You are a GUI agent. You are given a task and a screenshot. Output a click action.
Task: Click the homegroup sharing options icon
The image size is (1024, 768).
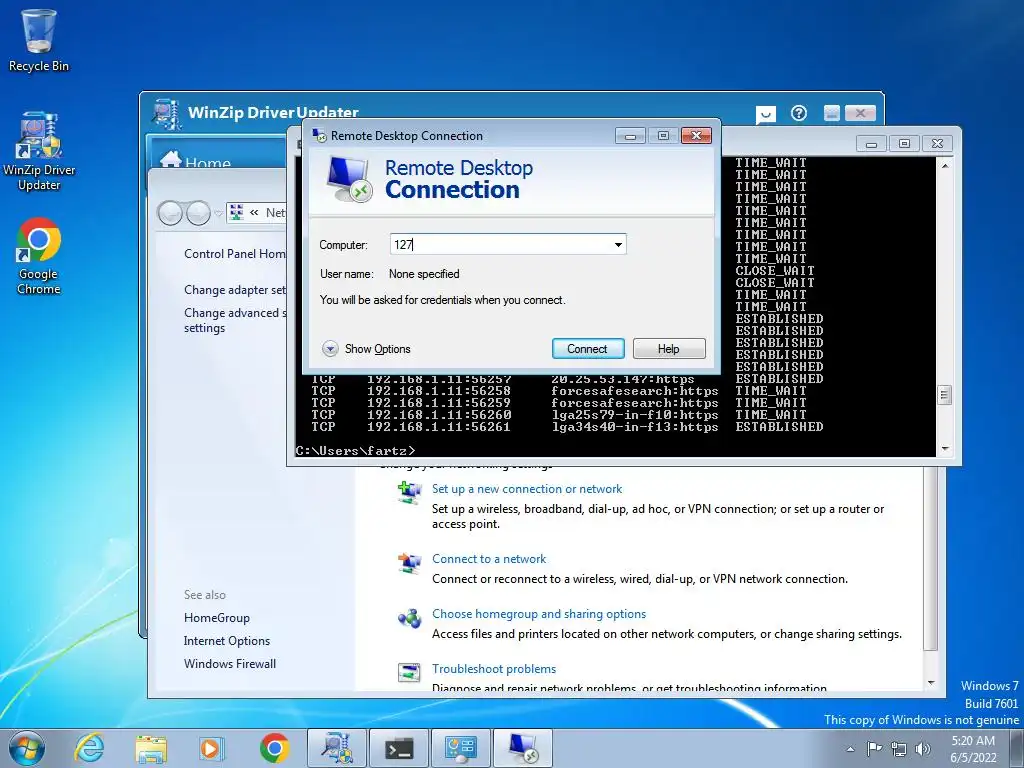point(409,618)
